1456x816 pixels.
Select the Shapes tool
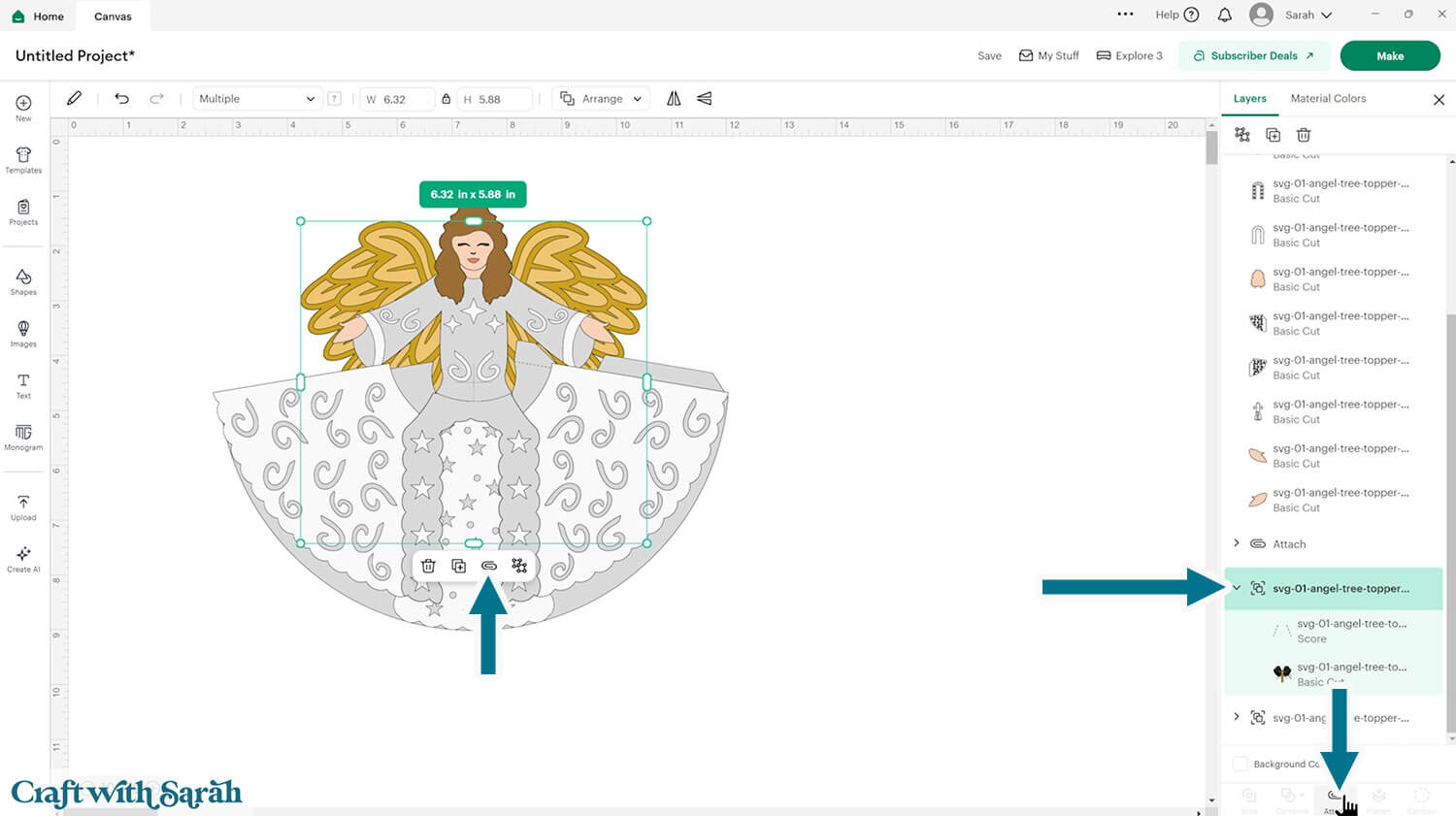pos(23,282)
